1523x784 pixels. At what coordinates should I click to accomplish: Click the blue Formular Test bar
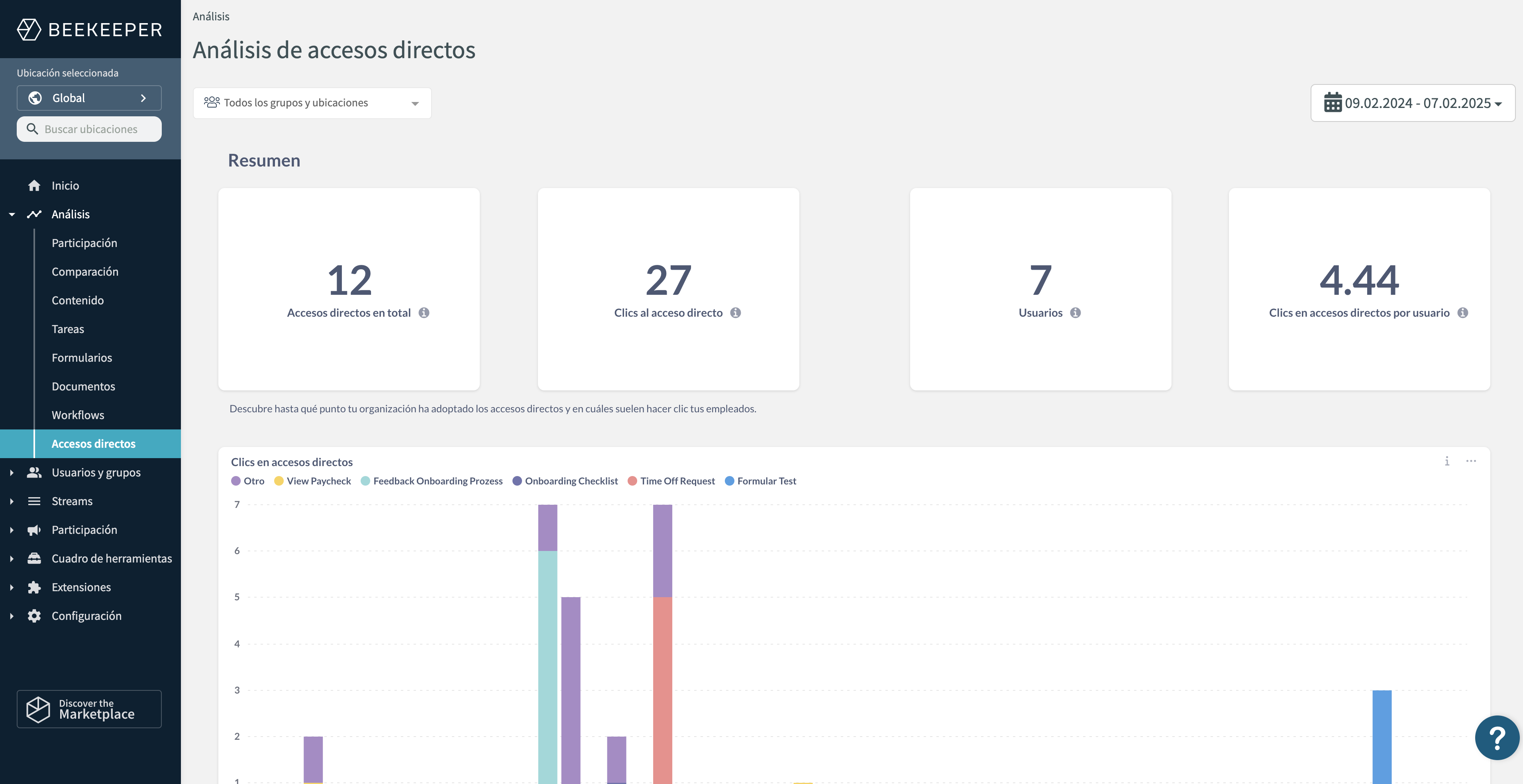1382,737
